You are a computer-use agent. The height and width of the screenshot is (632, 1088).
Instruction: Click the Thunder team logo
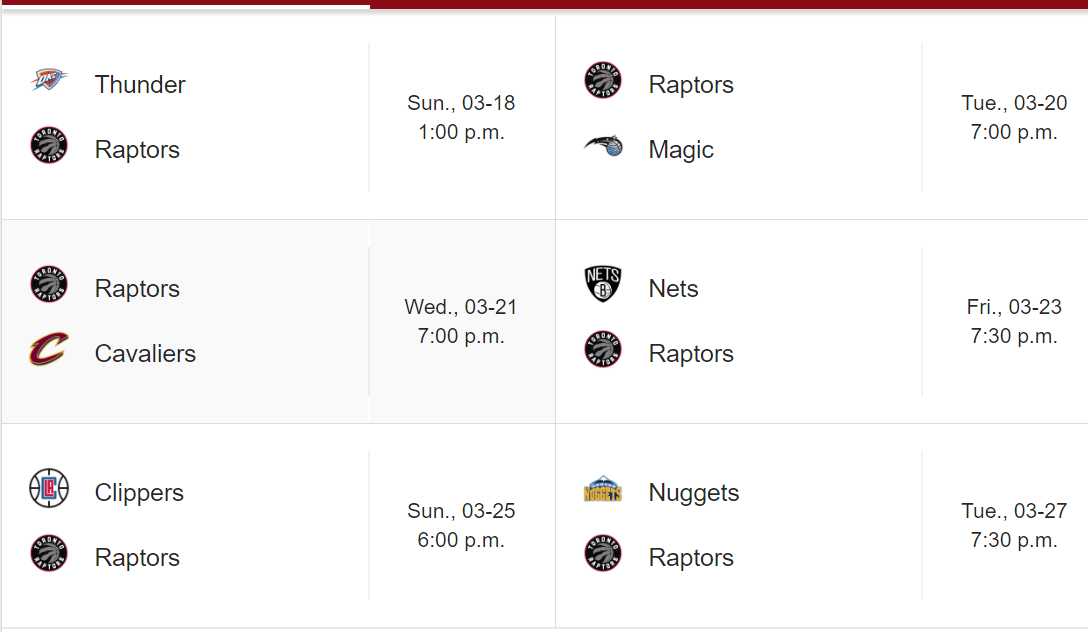tap(48, 81)
